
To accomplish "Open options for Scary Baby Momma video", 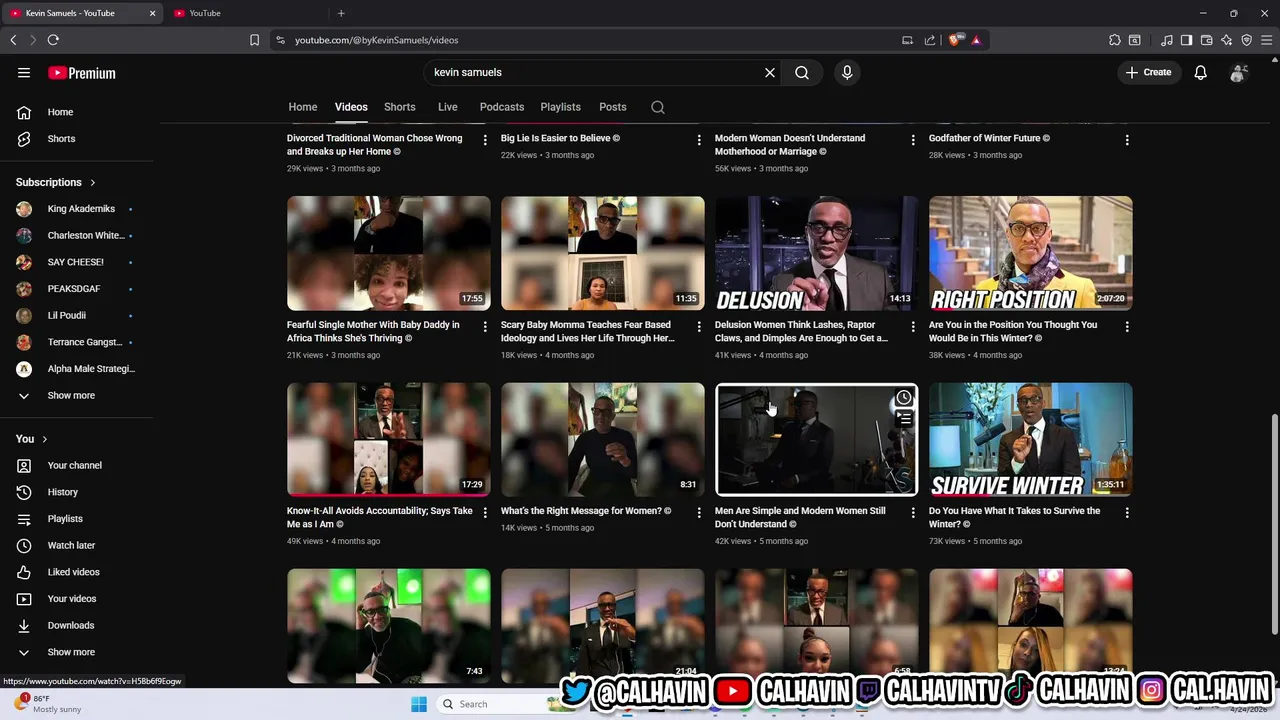I will coord(699,326).
